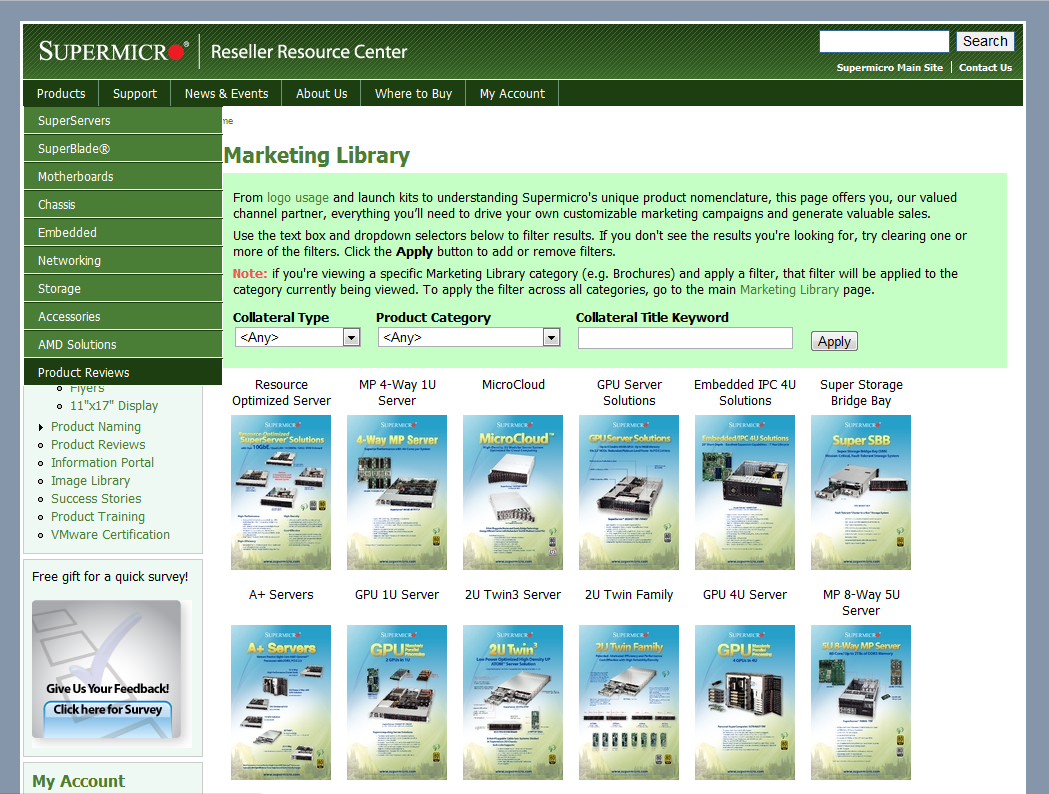Open Success Stories sidebar link
The image size is (1049, 794).
pos(96,499)
